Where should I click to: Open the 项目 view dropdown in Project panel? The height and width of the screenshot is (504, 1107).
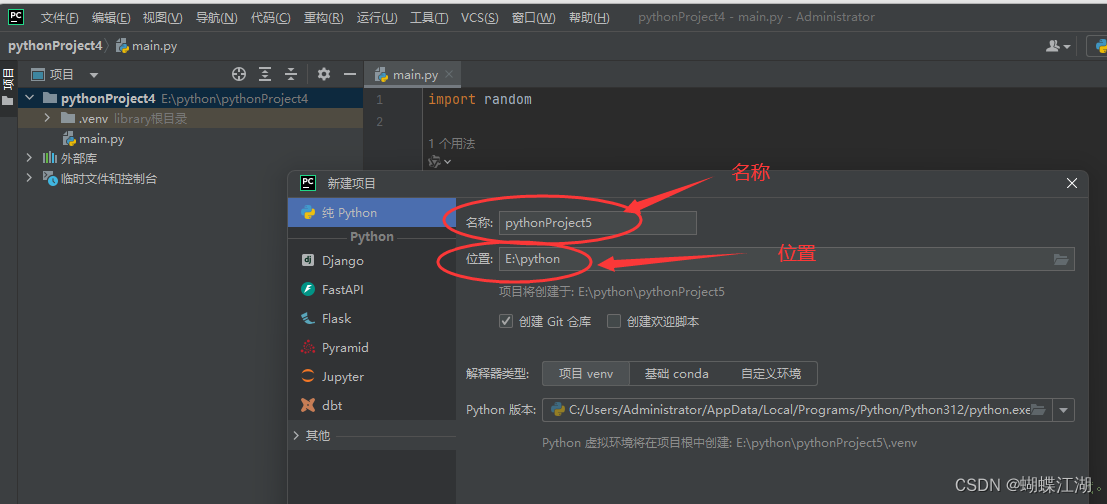pos(94,75)
